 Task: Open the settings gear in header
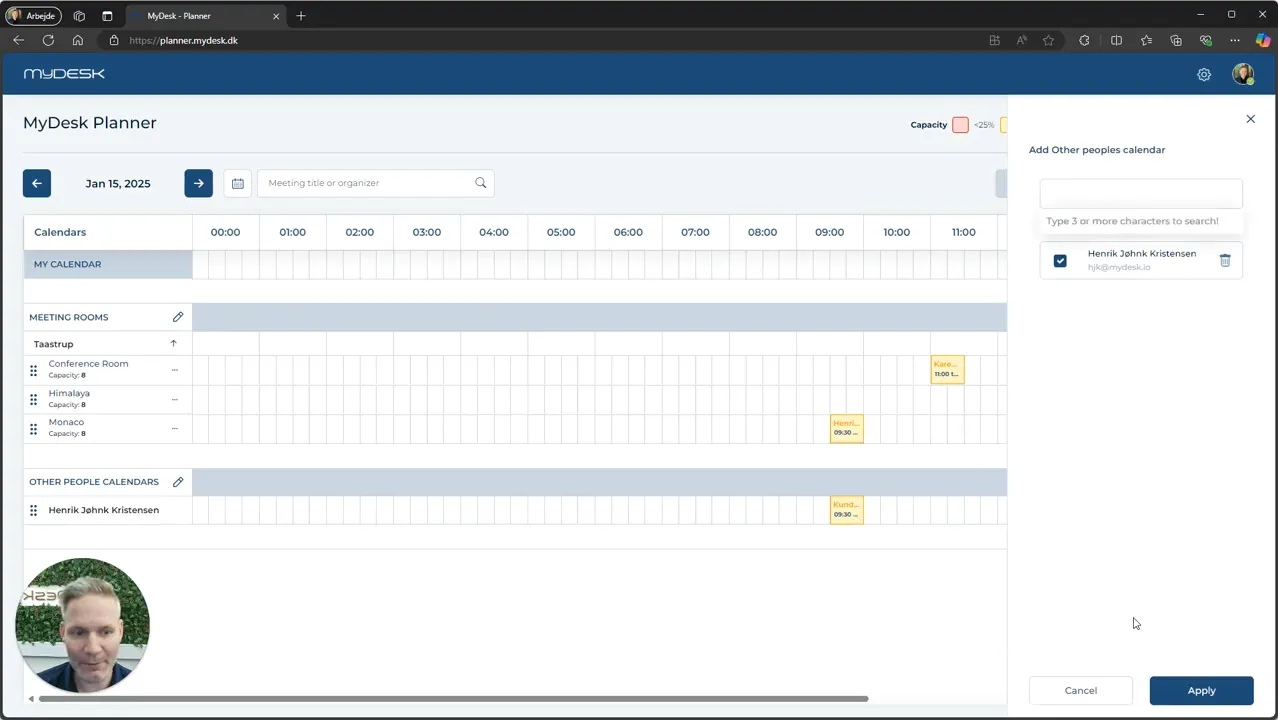(x=1204, y=74)
